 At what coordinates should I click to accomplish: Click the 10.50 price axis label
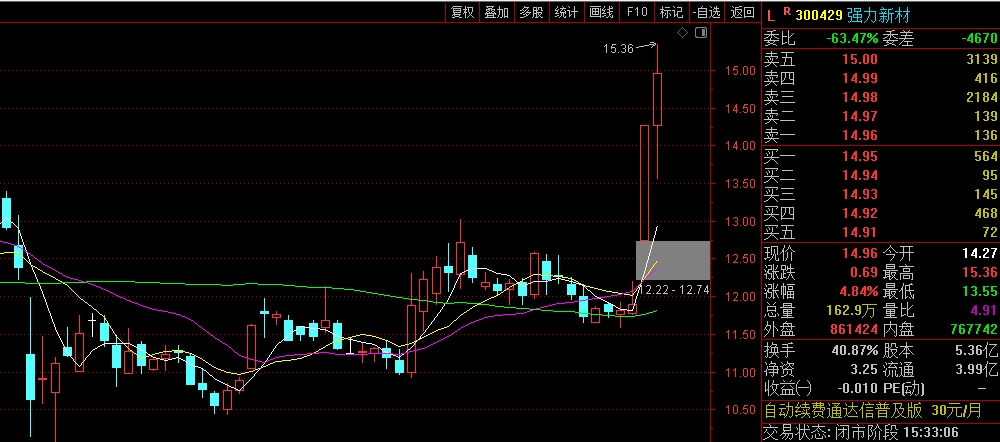click(x=740, y=410)
